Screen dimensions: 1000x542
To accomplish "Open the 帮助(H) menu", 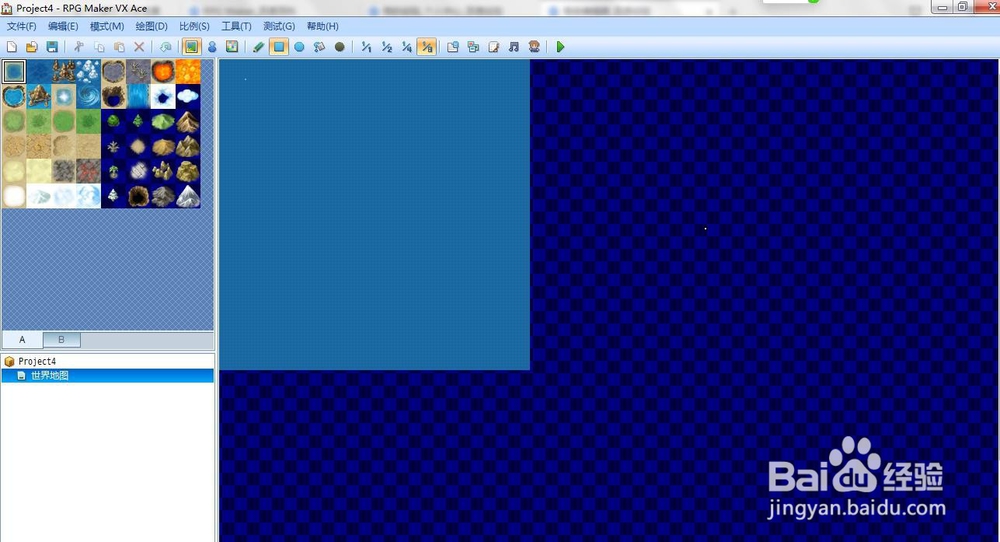I will pyautogui.click(x=322, y=26).
